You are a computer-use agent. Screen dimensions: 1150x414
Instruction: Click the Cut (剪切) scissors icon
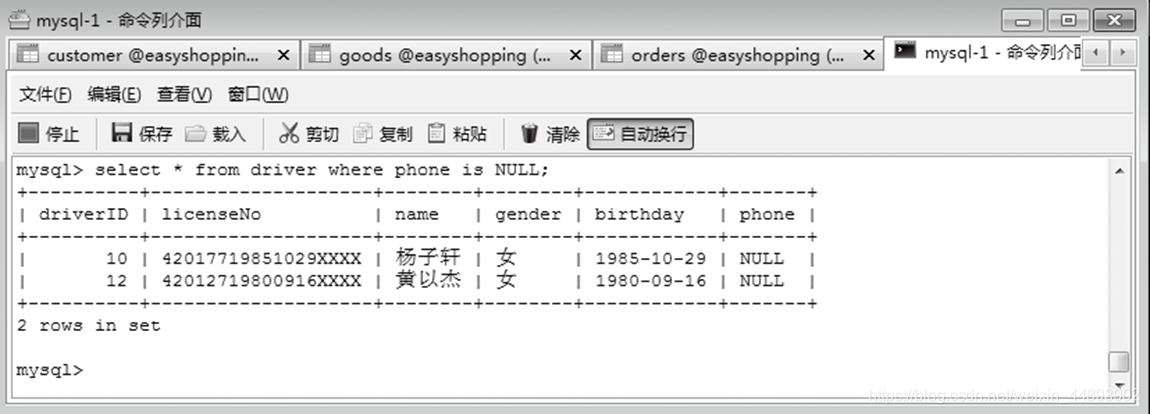[x=289, y=134]
